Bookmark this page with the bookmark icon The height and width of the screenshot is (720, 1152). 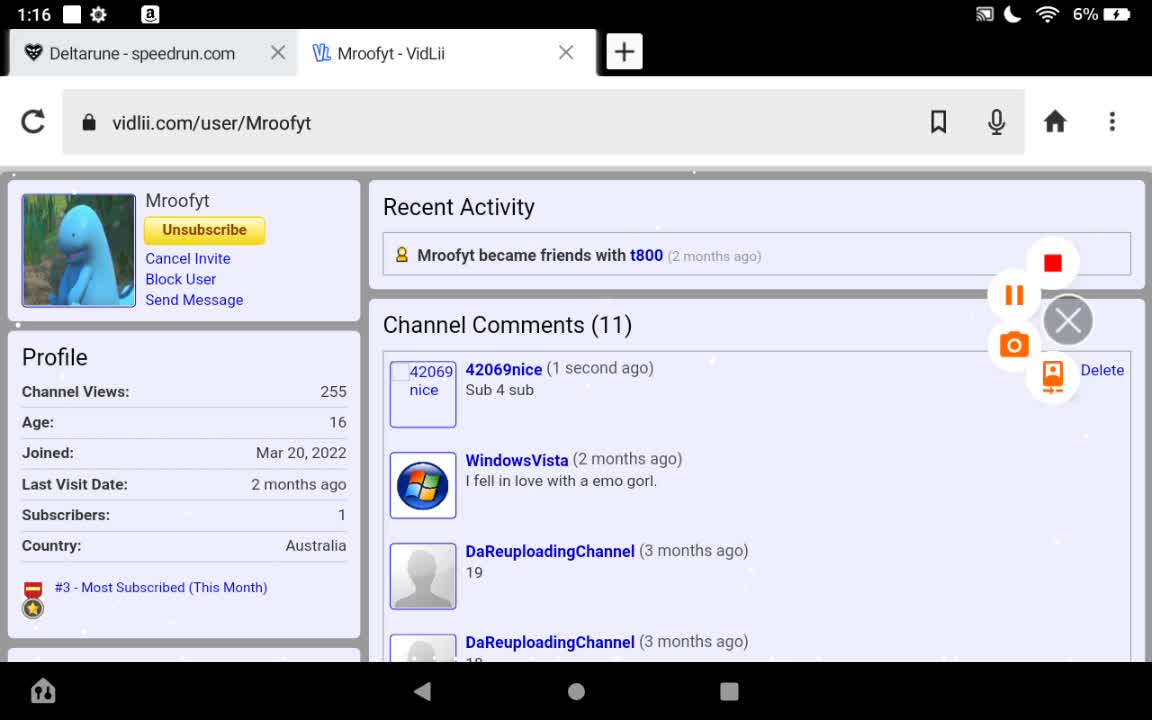coord(938,122)
